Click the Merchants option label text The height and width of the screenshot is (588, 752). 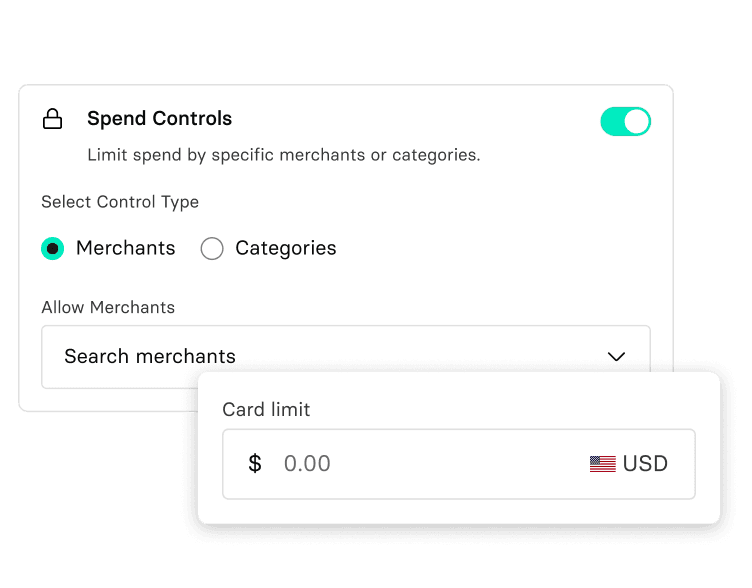[125, 248]
